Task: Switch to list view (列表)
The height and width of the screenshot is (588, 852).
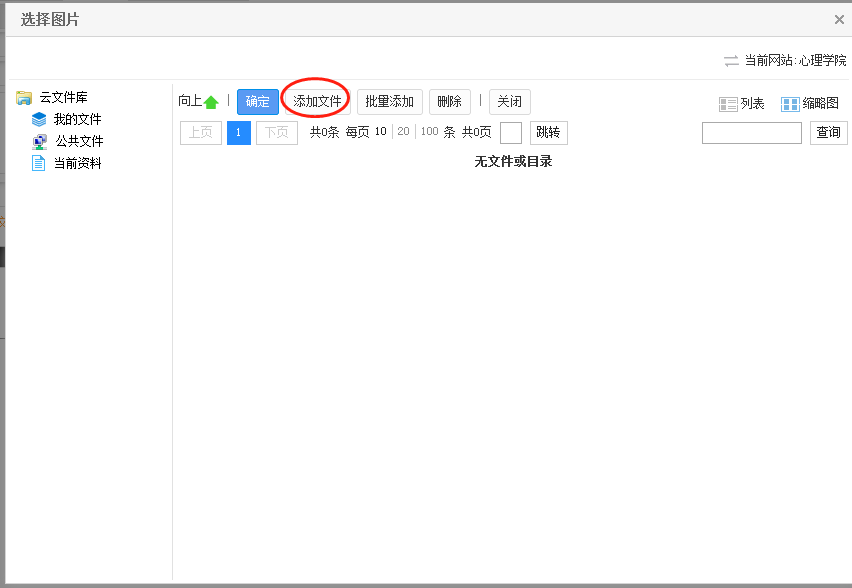Action: pyautogui.click(x=742, y=104)
